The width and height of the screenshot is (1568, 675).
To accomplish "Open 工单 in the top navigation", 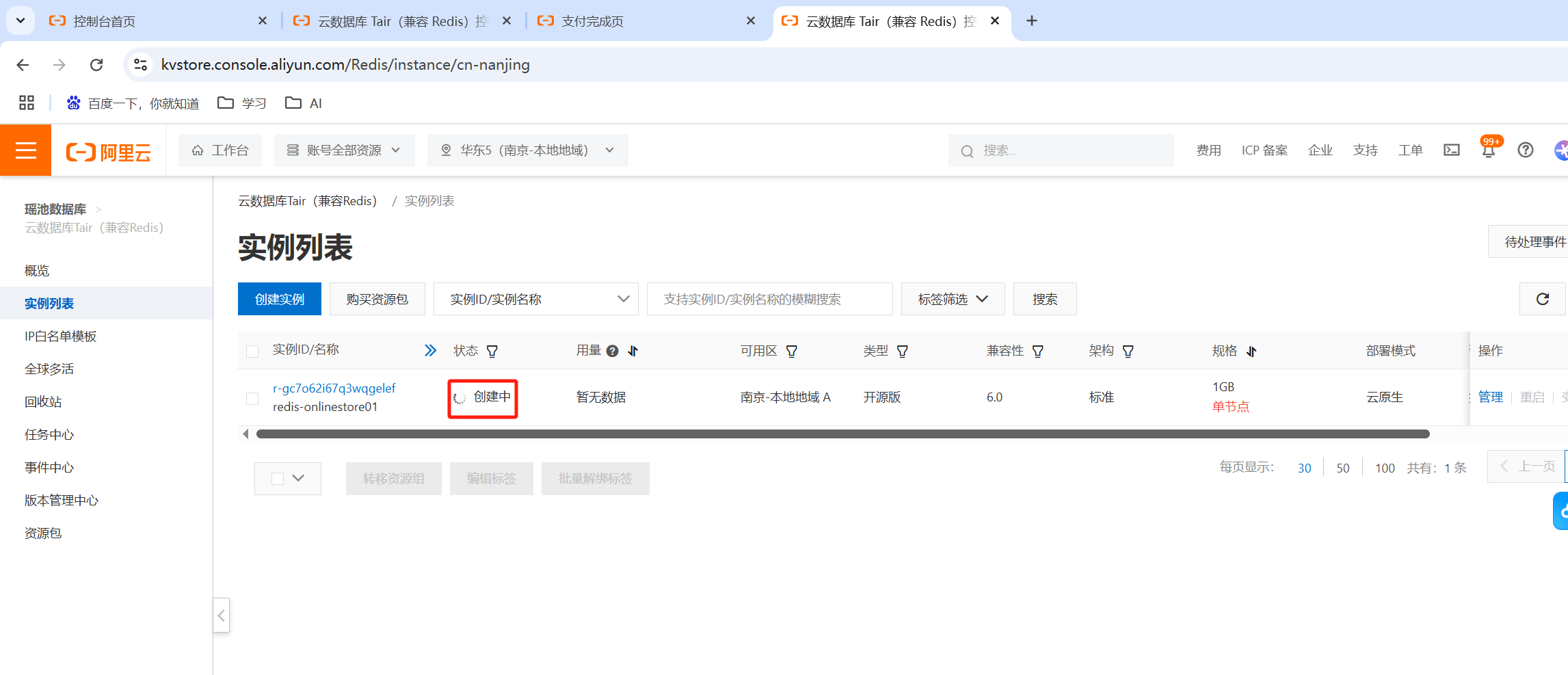I will [x=1410, y=150].
